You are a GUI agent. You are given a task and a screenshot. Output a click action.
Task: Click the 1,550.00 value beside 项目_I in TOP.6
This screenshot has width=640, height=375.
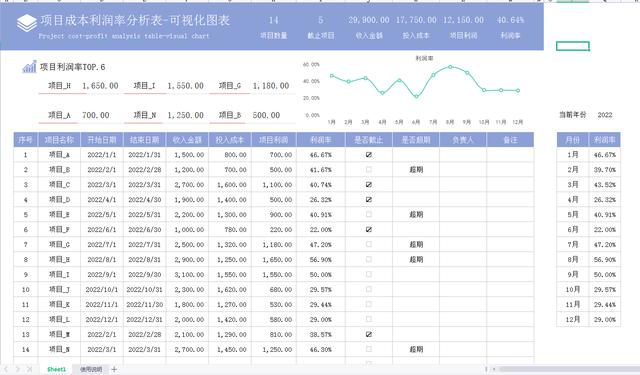click(x=185, y=86)
